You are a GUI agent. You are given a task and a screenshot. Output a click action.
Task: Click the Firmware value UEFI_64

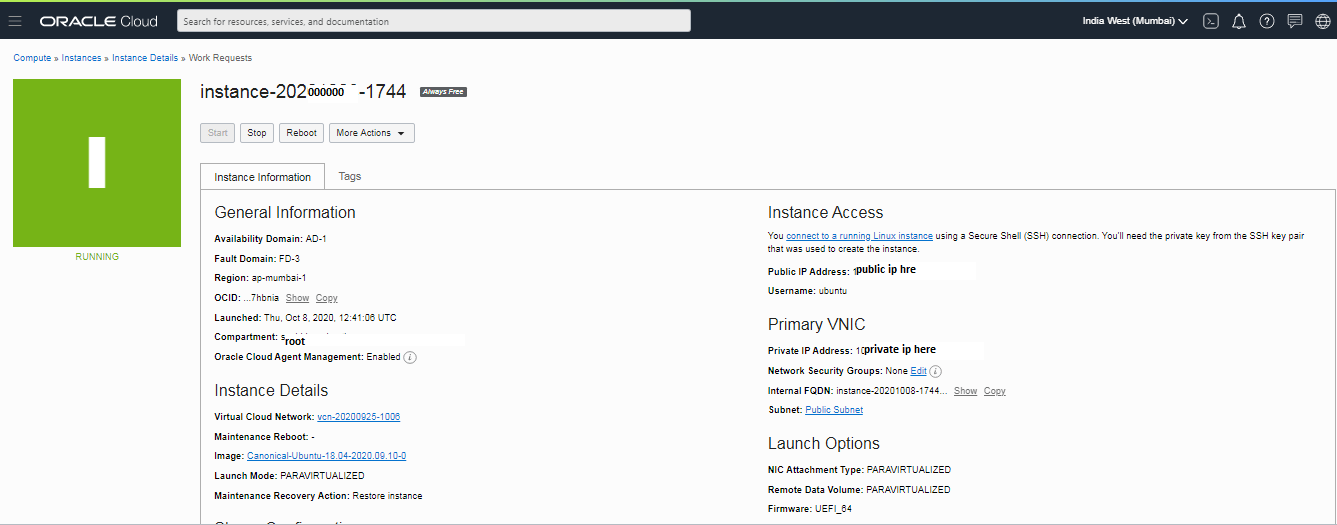click(x=833, y=509)
